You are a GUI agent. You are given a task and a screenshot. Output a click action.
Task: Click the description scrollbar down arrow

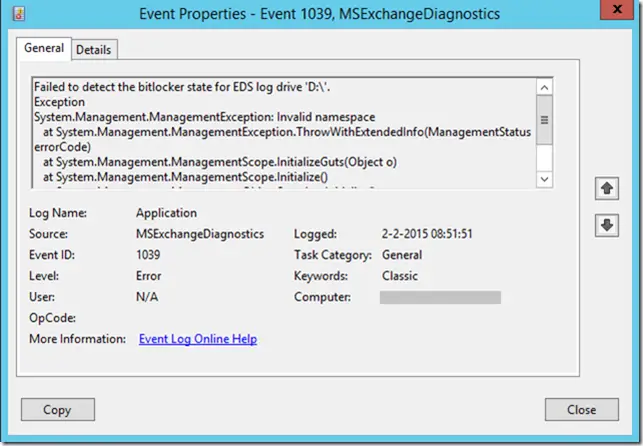(544, 179)
